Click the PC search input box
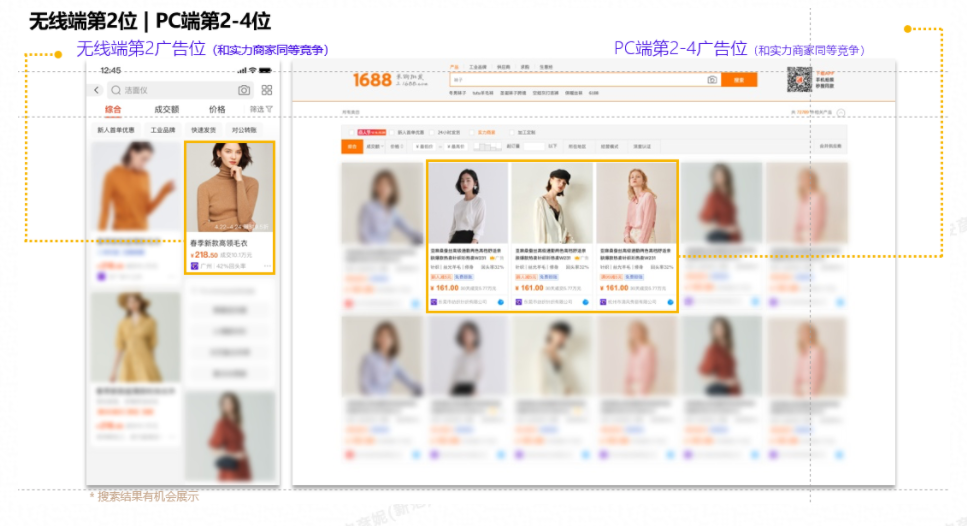Viewport: 967px width, 526px height. [x=585, y=80]
